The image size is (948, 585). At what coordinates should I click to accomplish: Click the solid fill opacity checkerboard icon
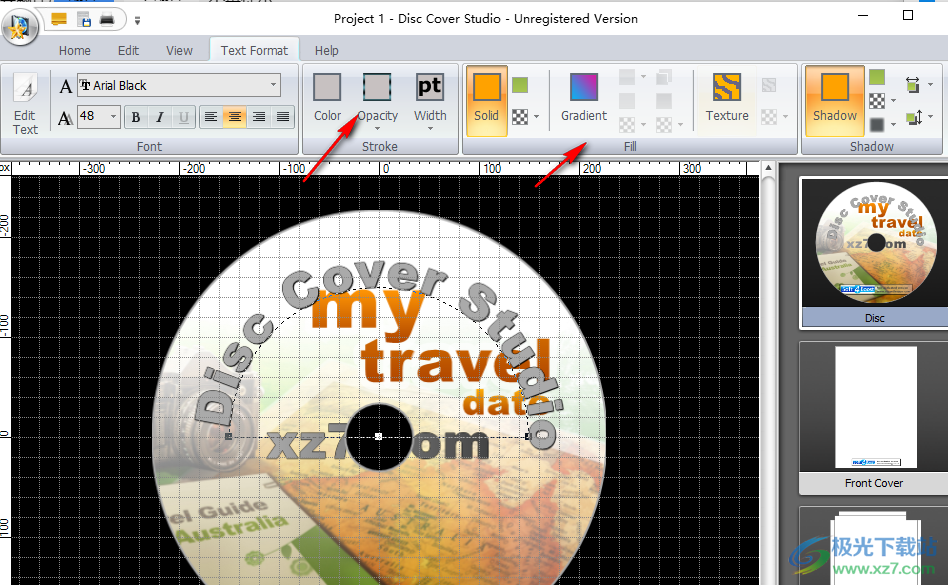520,117
